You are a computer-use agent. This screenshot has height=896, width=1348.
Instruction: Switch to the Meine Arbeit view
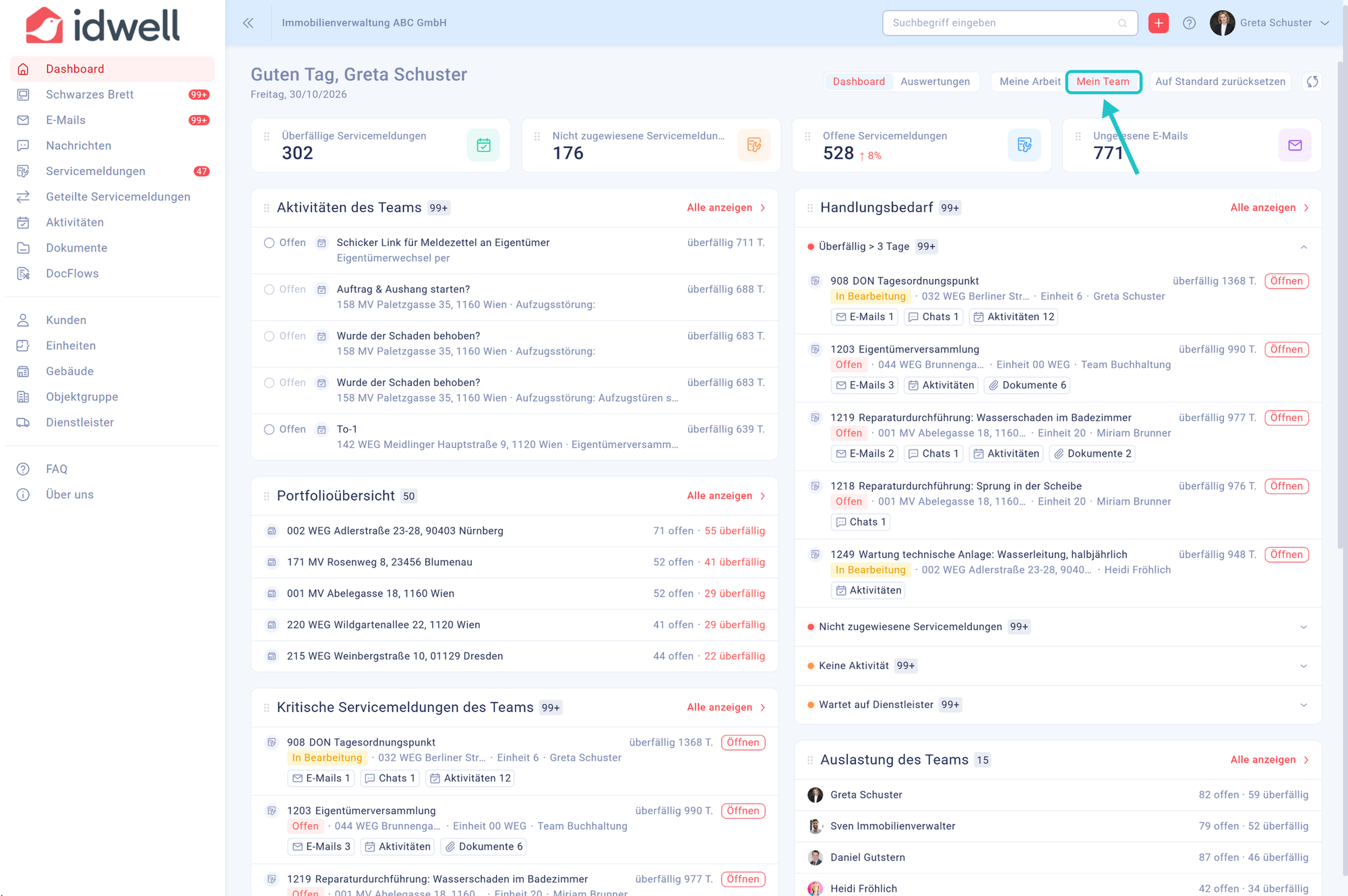pyautogui.click(x=1030, y=82)
